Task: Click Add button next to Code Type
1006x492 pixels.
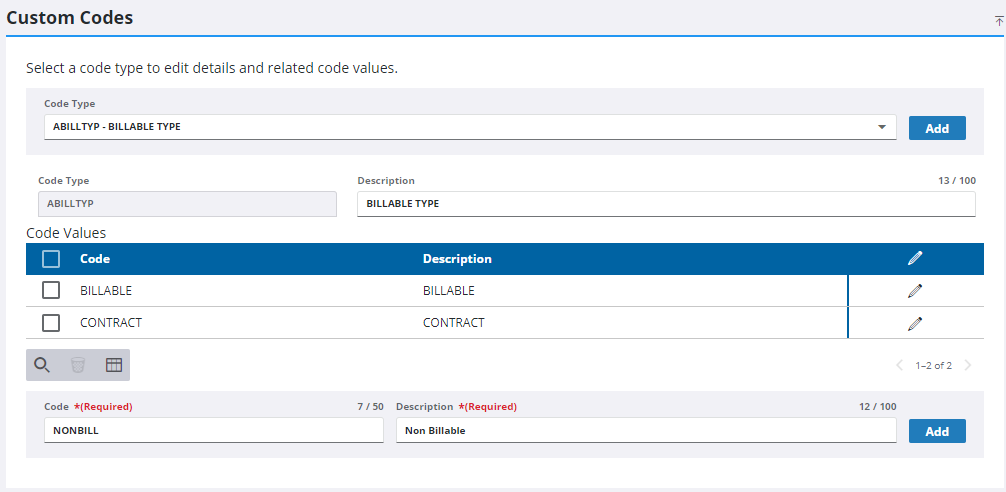Action: click(x=937, y=128)
